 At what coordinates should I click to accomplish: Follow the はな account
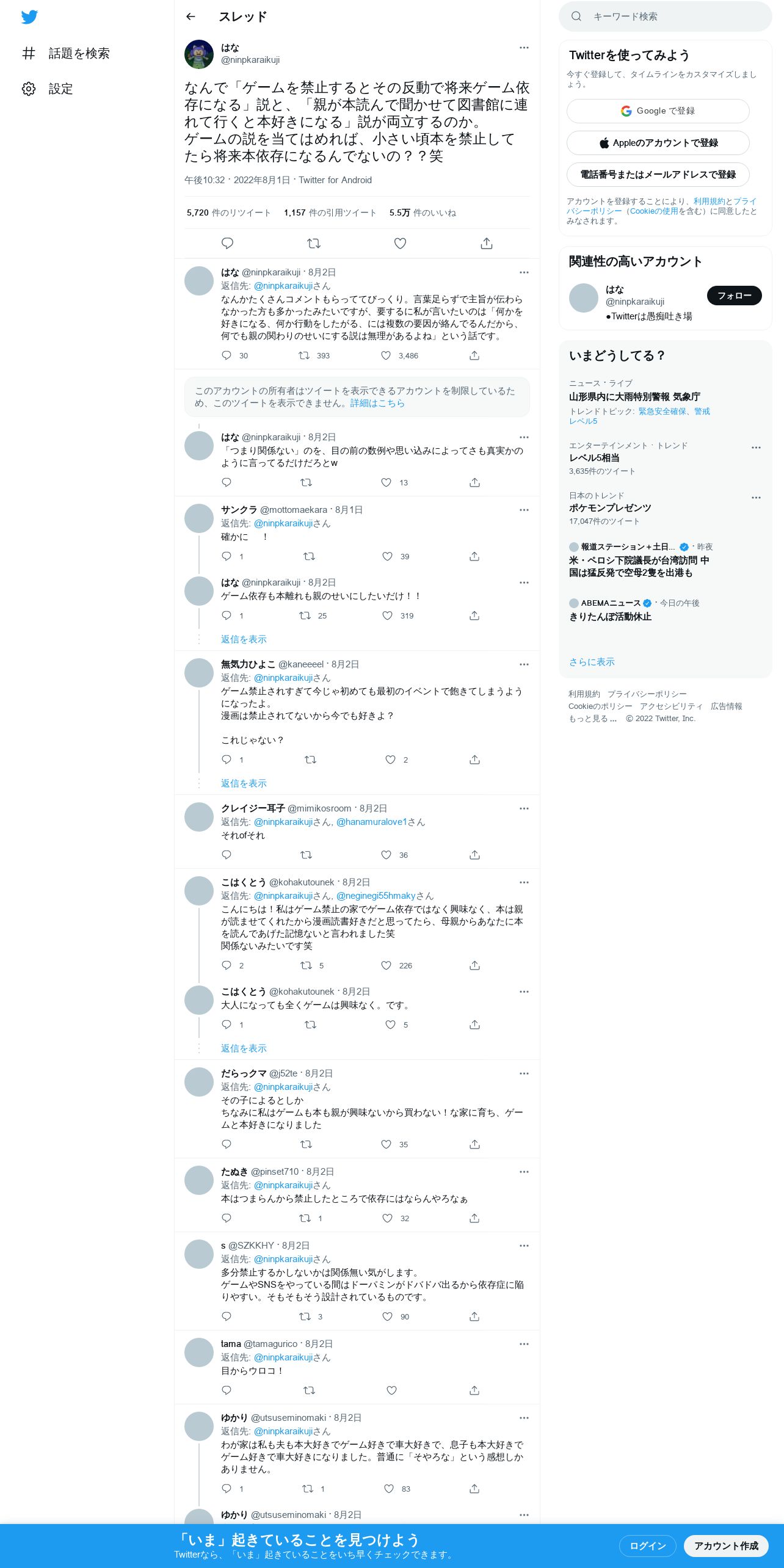pos(734,296)
